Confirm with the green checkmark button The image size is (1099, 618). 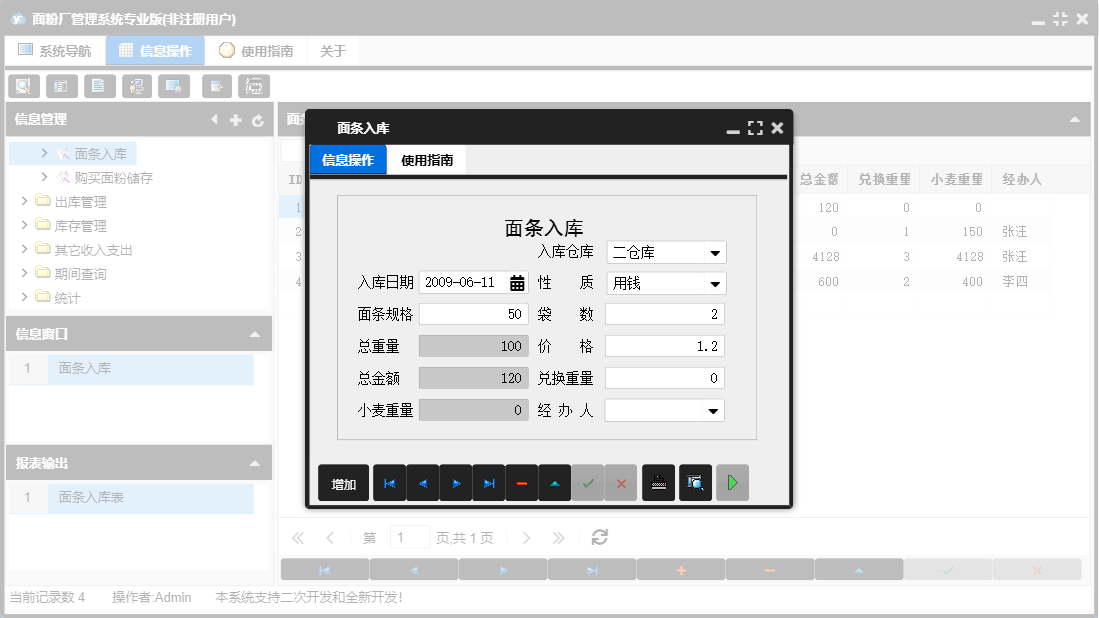pyautogui.click(x=588, y=482)
